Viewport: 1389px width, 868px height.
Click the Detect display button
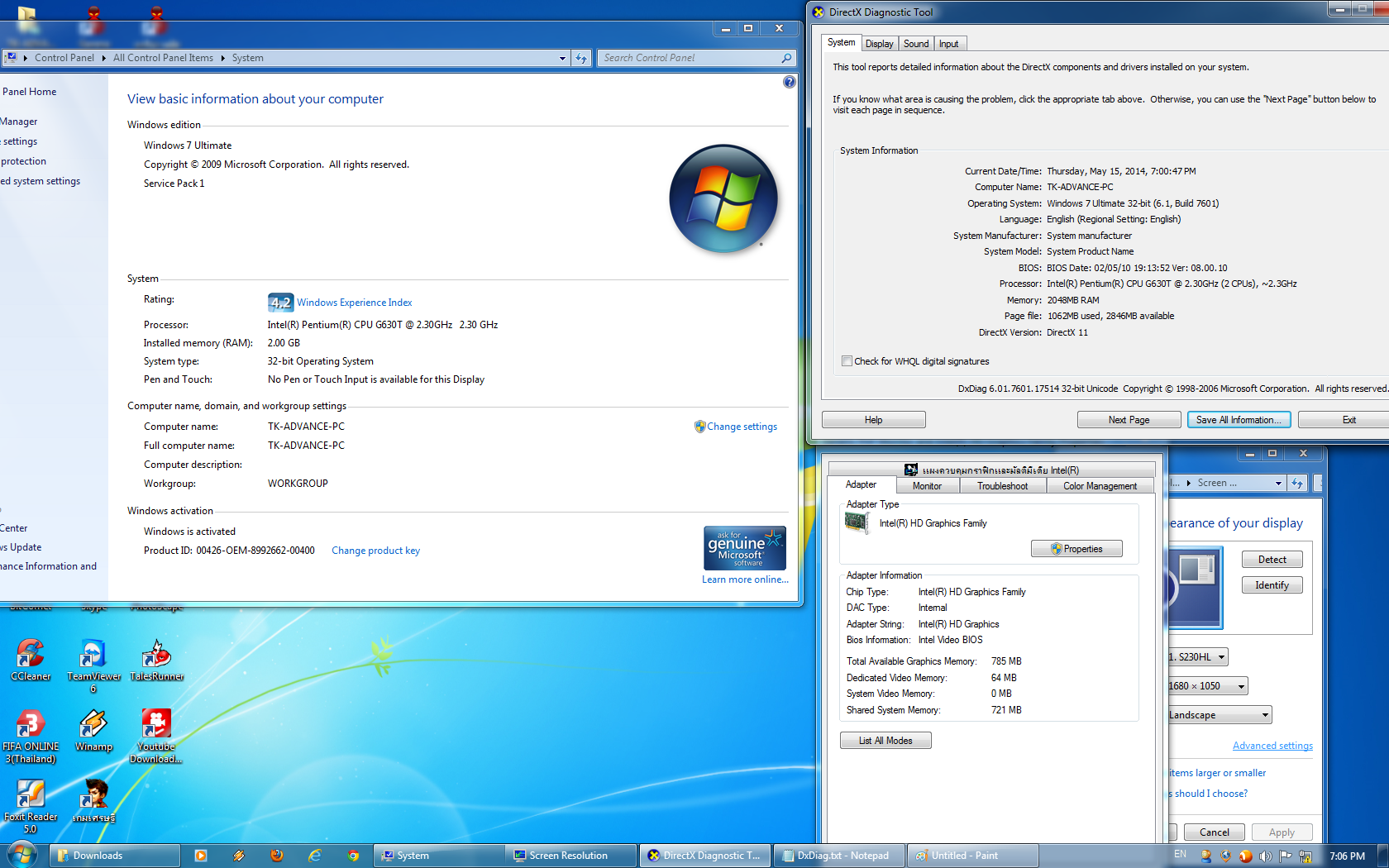tap(1272, 560)
